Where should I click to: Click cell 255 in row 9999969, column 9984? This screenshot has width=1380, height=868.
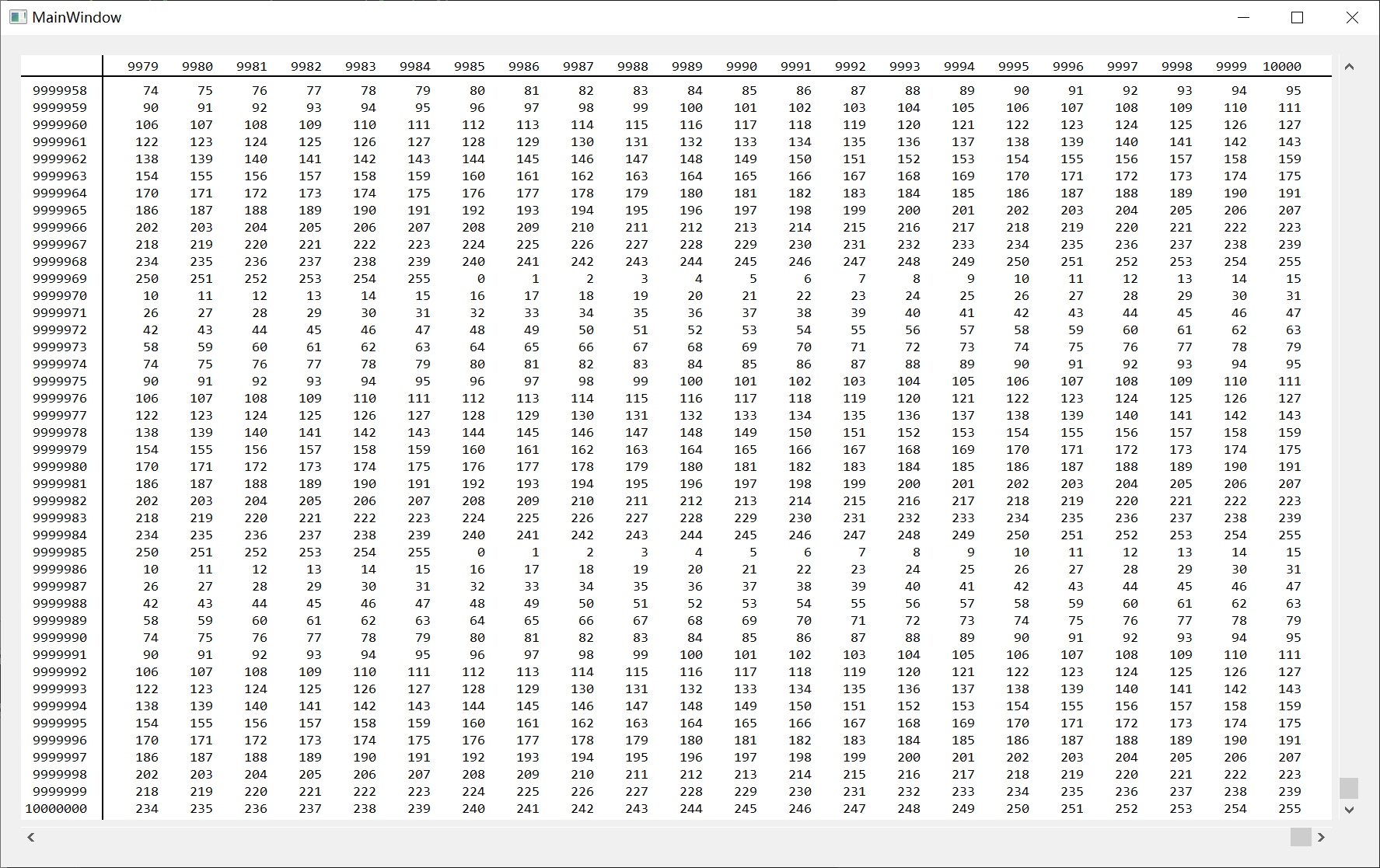(419, 279)
